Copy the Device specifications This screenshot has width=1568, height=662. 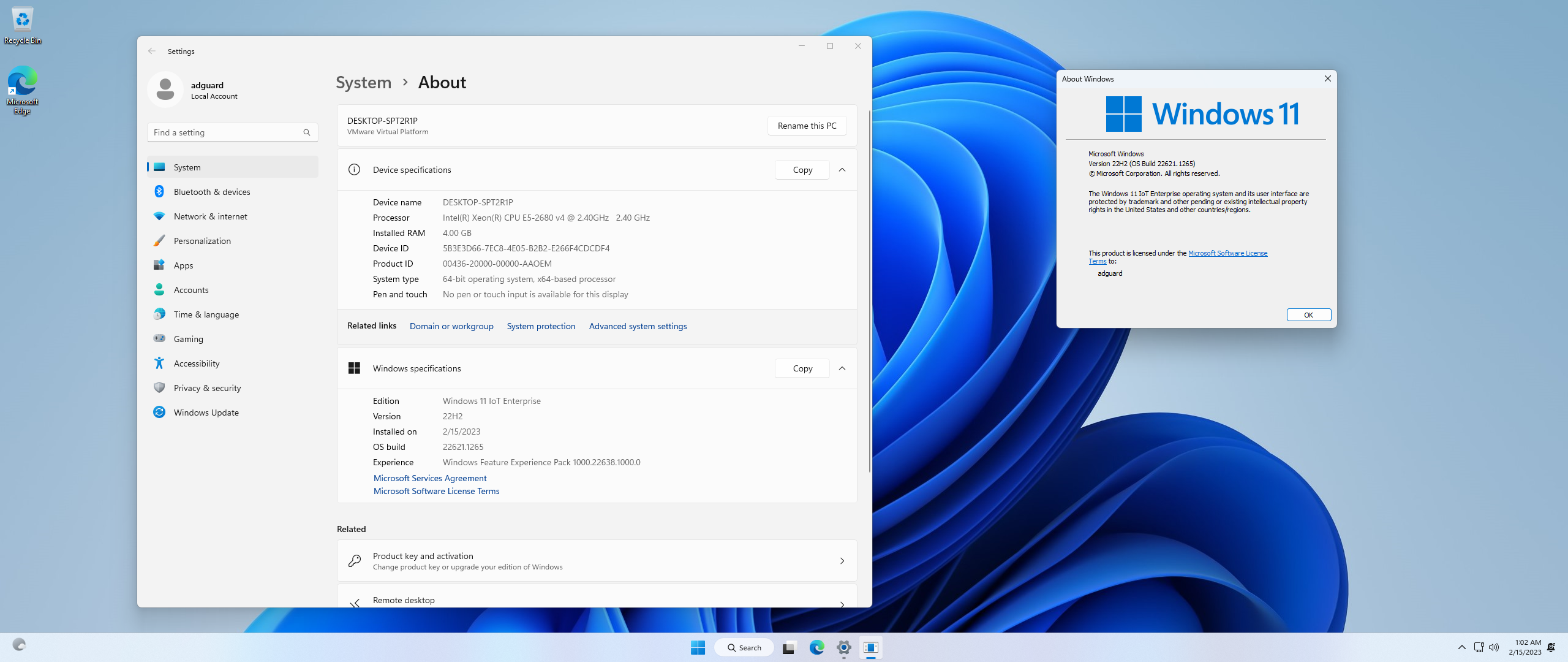(802, 170)
